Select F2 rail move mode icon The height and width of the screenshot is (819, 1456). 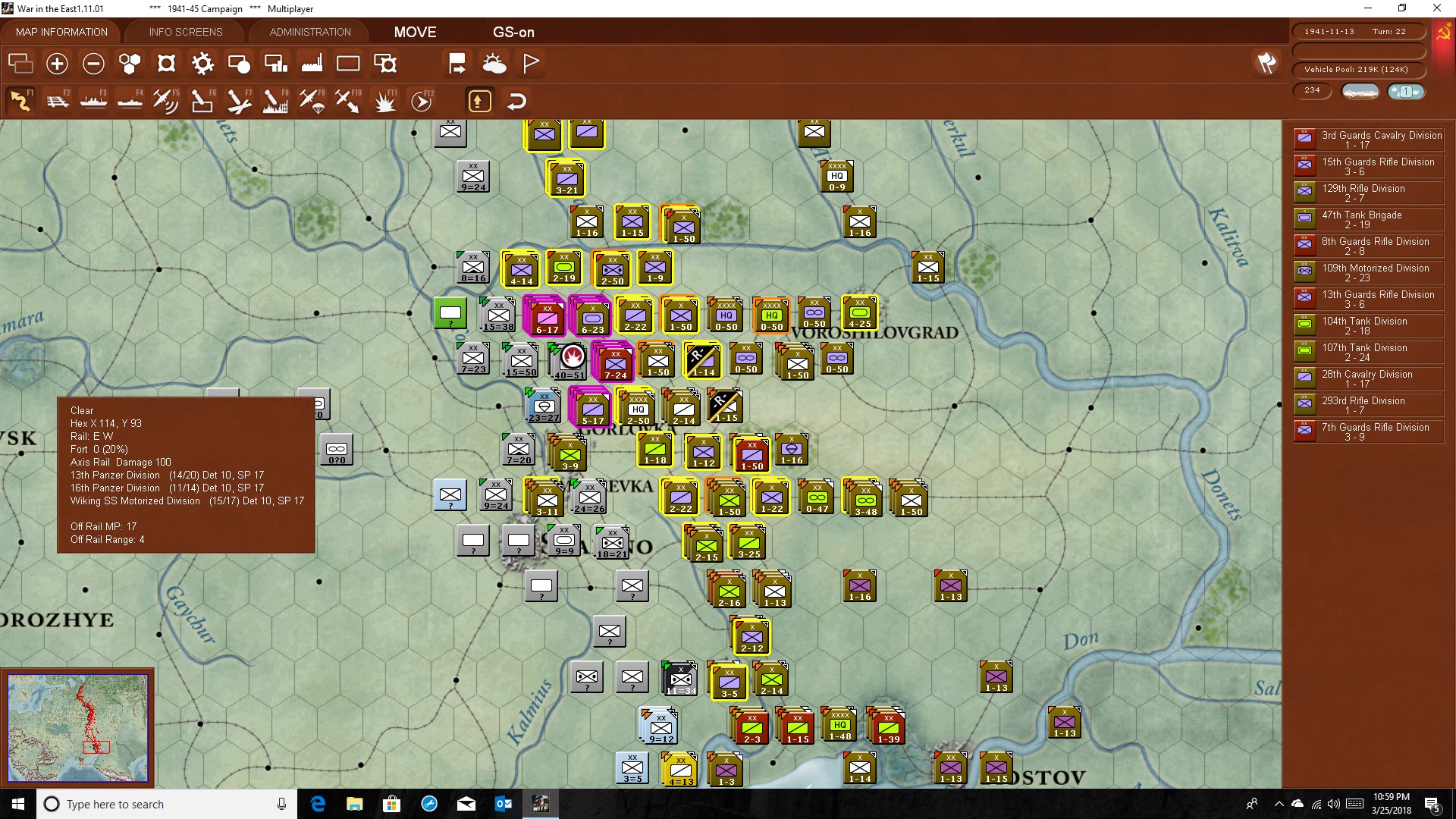(57, 101)
